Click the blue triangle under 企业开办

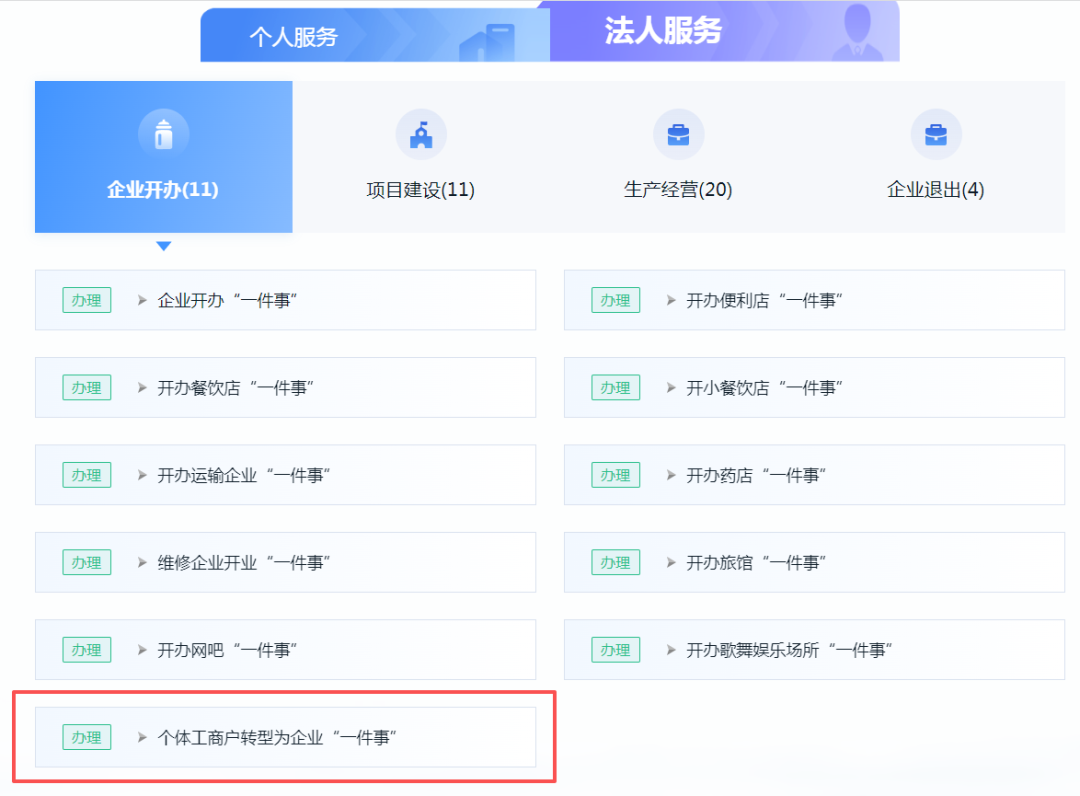(x=164, y=246)
